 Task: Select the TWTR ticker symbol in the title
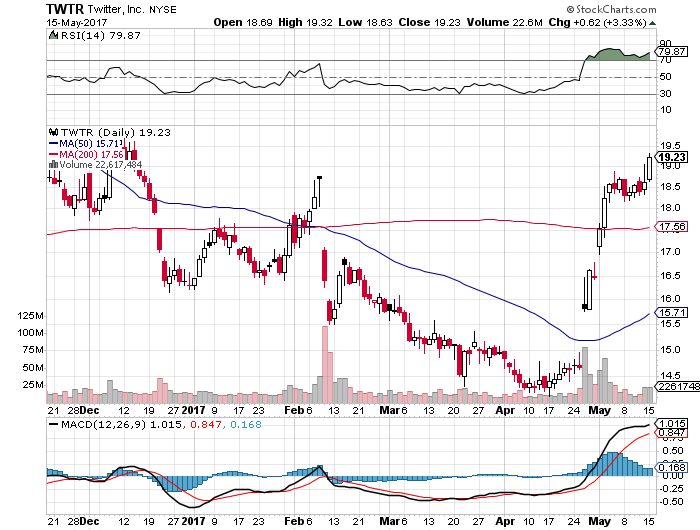tap(65, 9)
